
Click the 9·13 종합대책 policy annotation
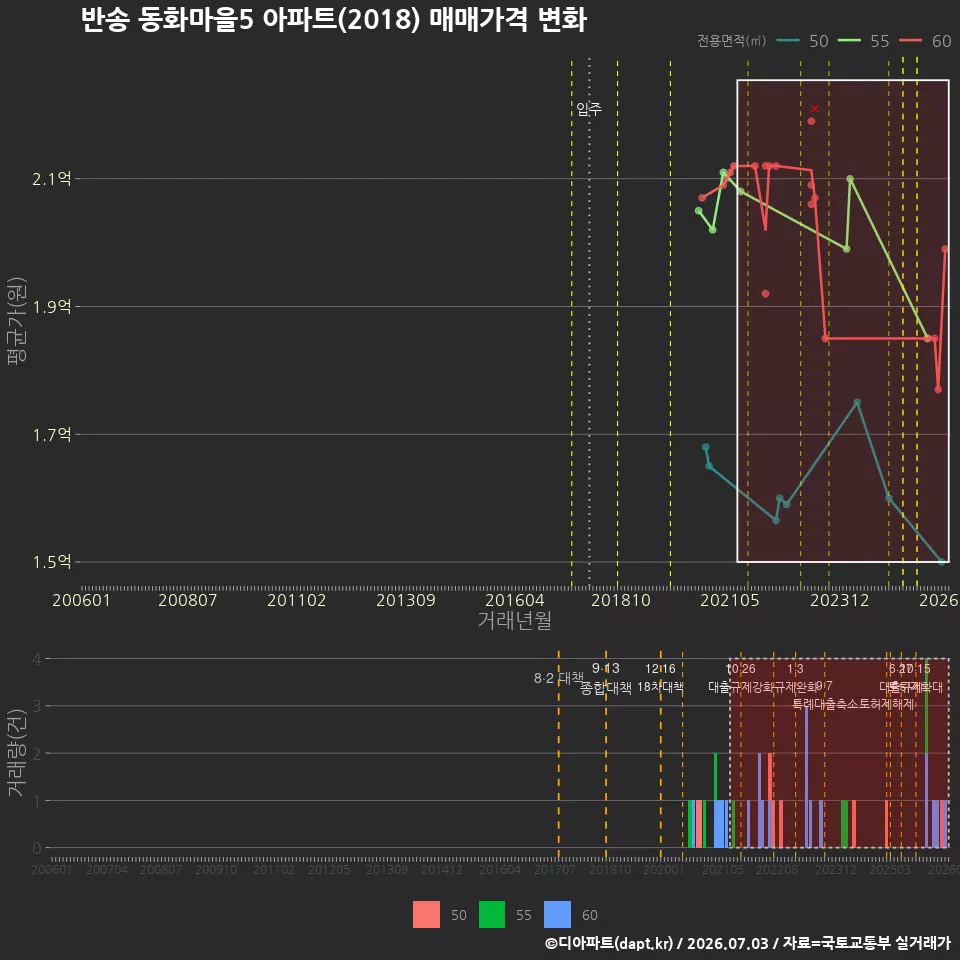click(606, 678)
